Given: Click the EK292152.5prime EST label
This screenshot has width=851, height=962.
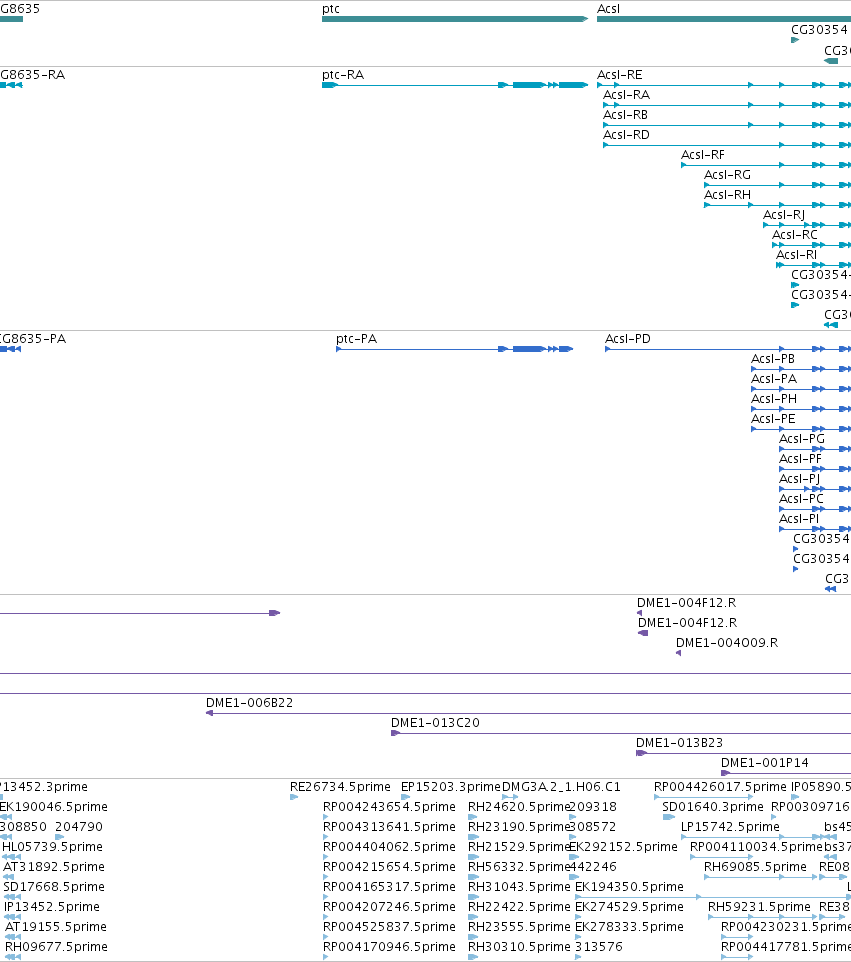Looking at the screenshot, I should [x=623, y=847].
